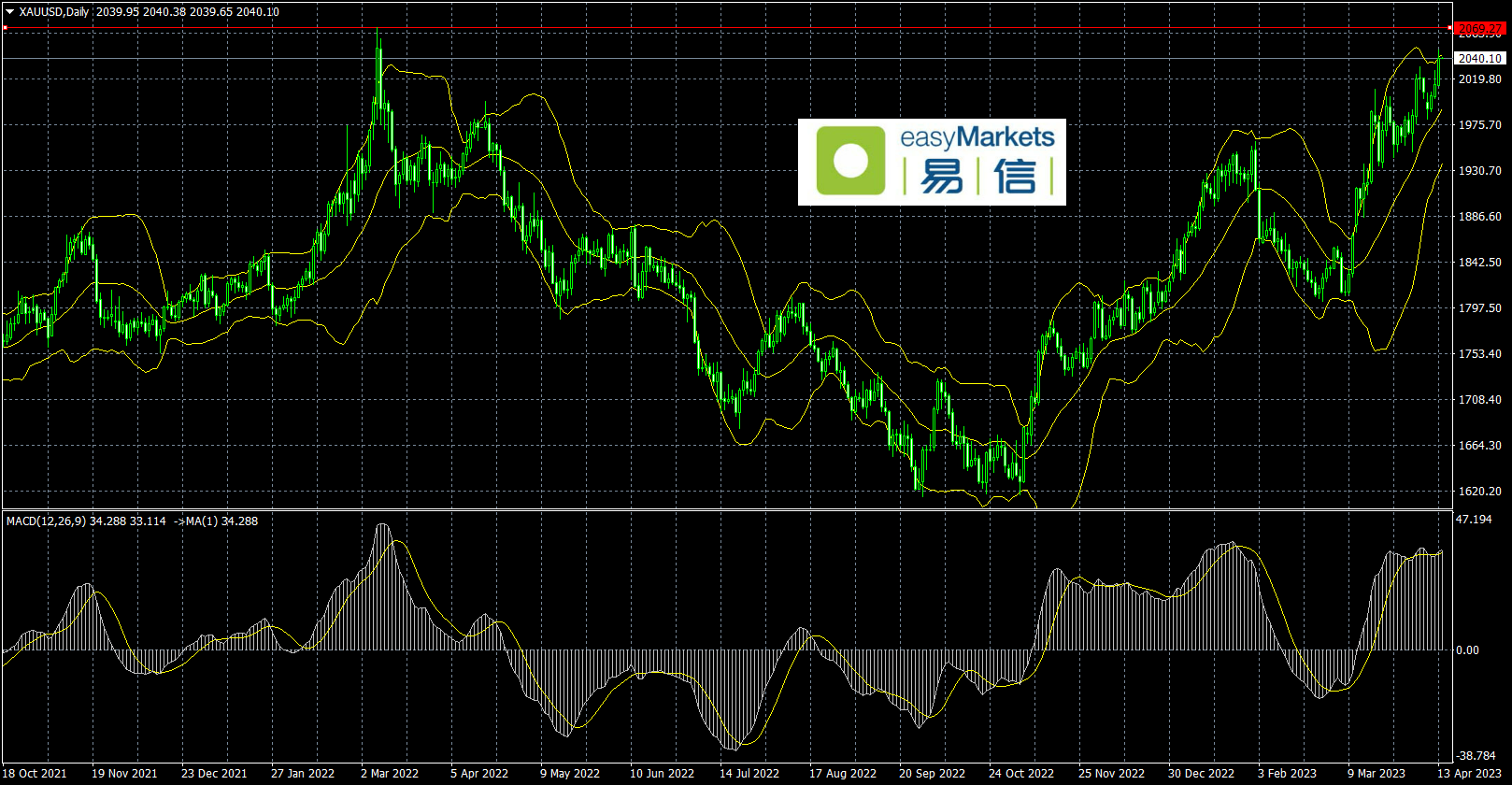Click the 1797.50 price axis label
Screen dimensions: 1512x785
[1480, 308]
